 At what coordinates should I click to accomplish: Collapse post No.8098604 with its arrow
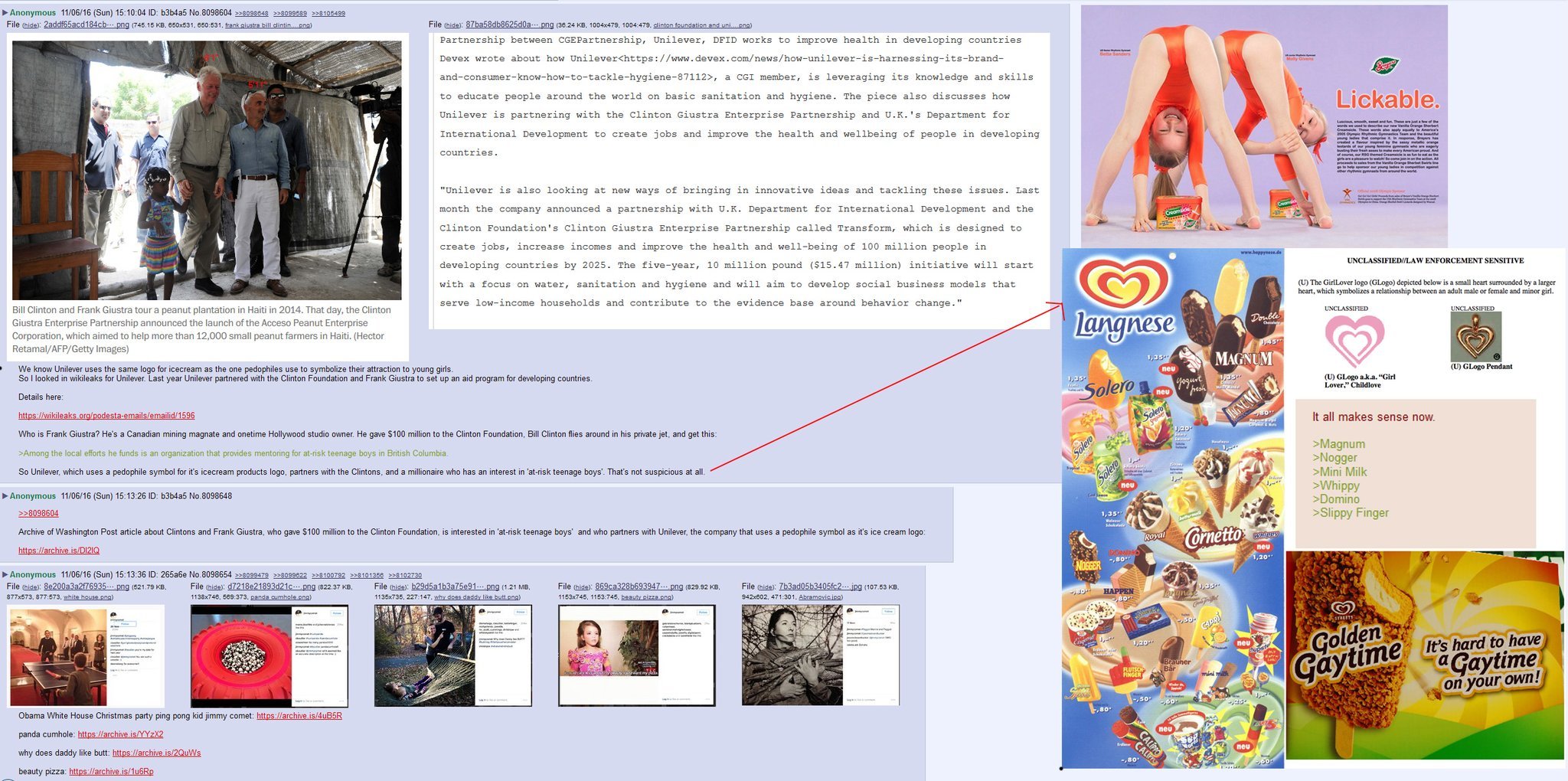click(x=5, y=13)
